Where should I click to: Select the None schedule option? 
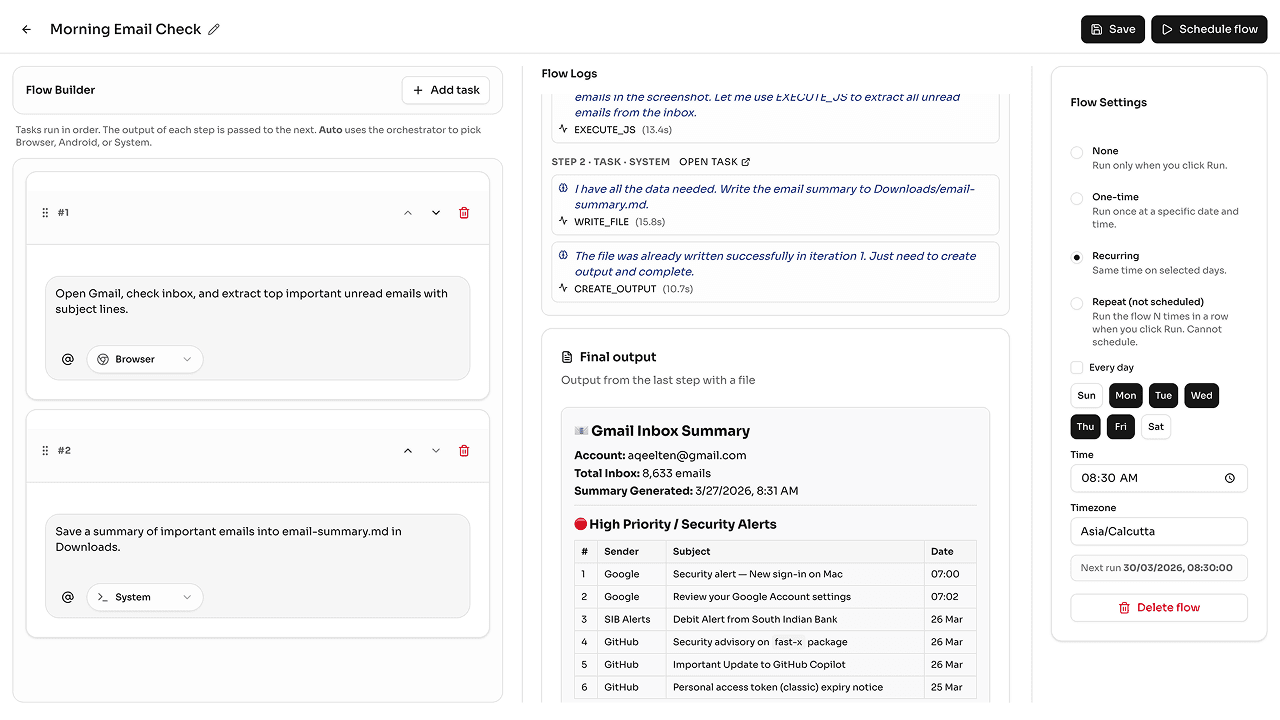1077,153
